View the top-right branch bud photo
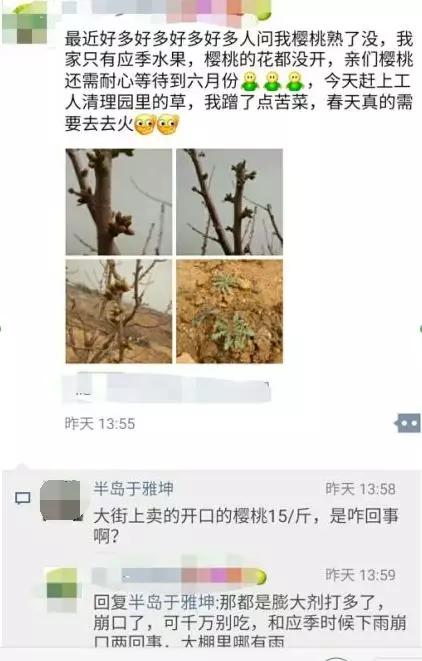422x661 pixels. (229, 202)
